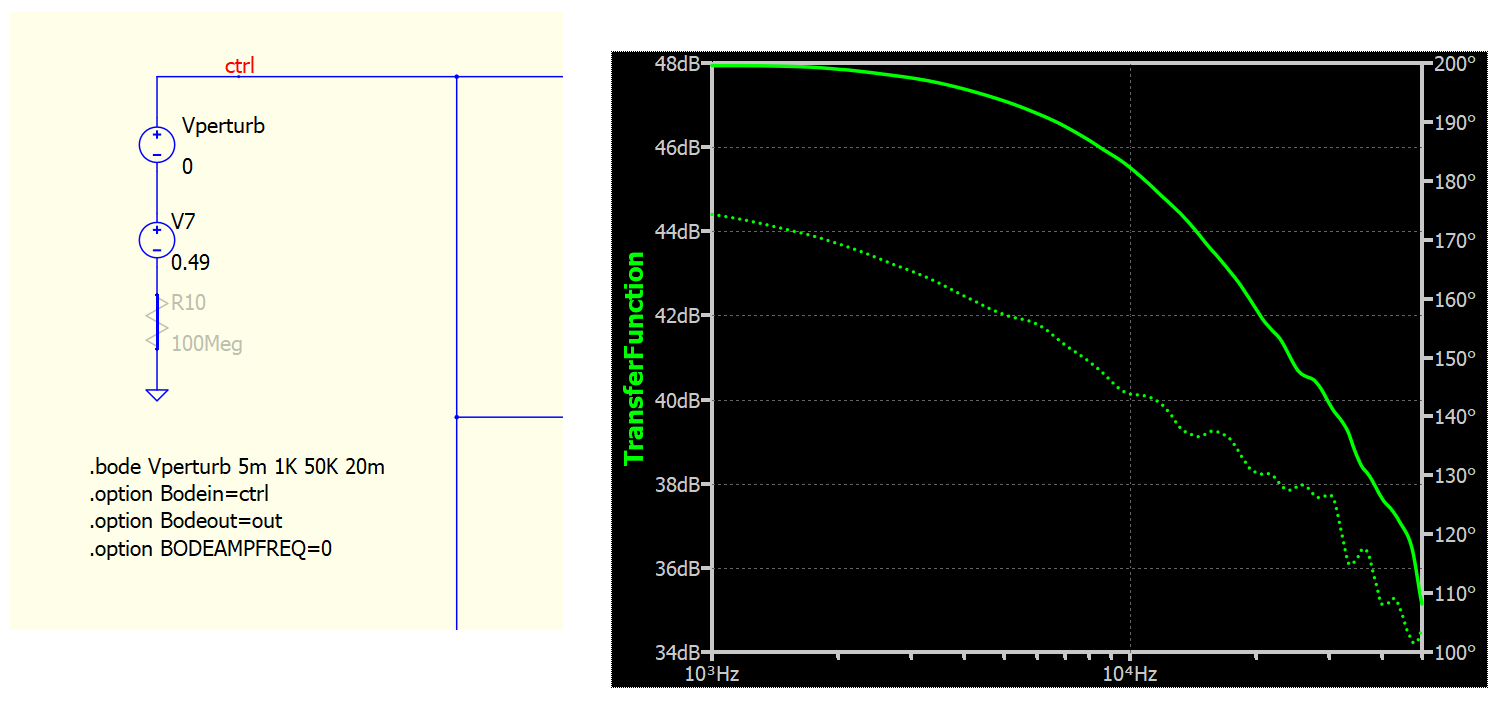Screen dimensions: 1507x711
Task: Click the wire junction dot on the ctrl net
Action: [x=456, y=76]
